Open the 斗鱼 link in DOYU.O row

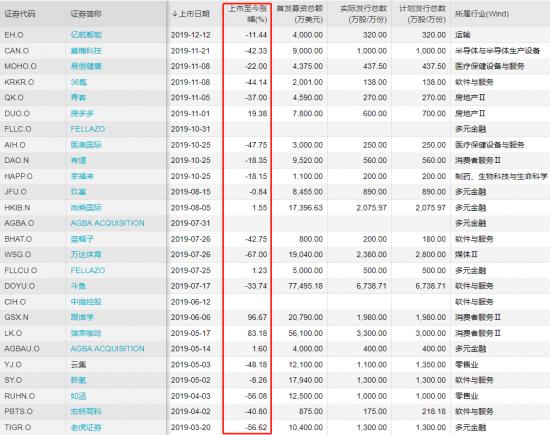click(x=78, y=286)
